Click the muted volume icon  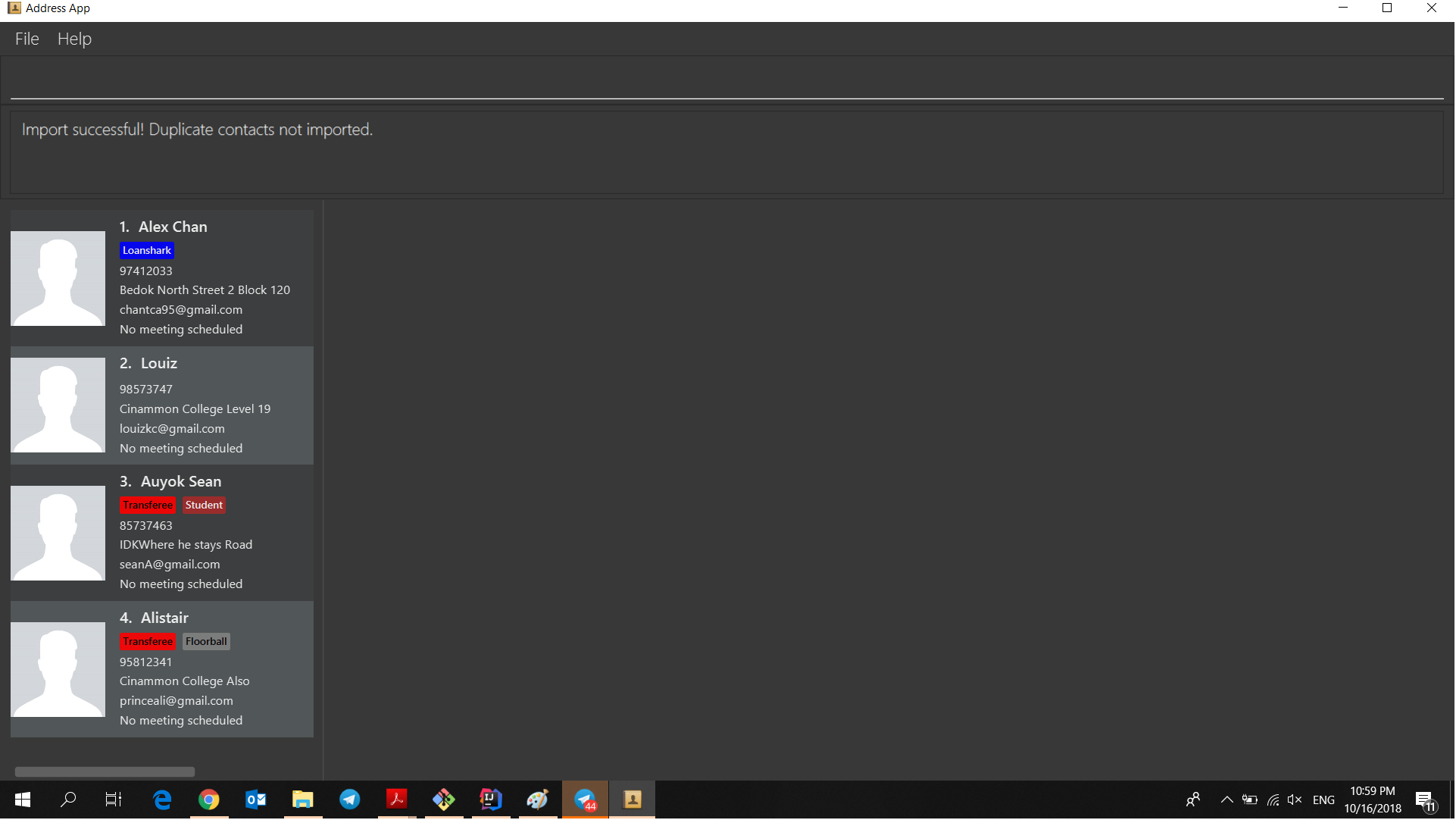1295,800
